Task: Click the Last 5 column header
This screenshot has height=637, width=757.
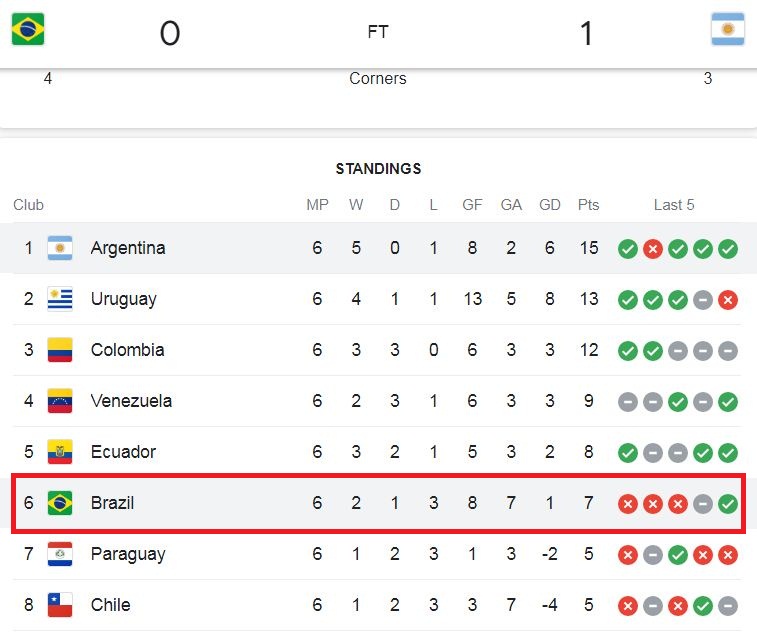Action: (x=674, y=205)
